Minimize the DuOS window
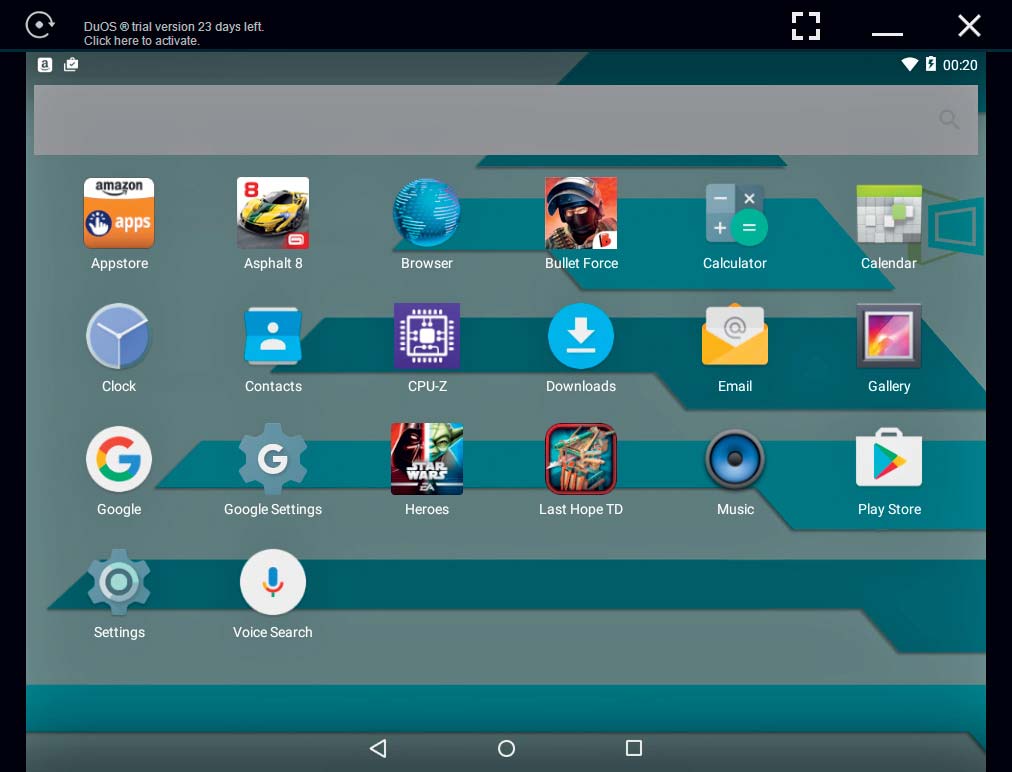The height and width of the screenshot is (772, 1012). (887, 34)
